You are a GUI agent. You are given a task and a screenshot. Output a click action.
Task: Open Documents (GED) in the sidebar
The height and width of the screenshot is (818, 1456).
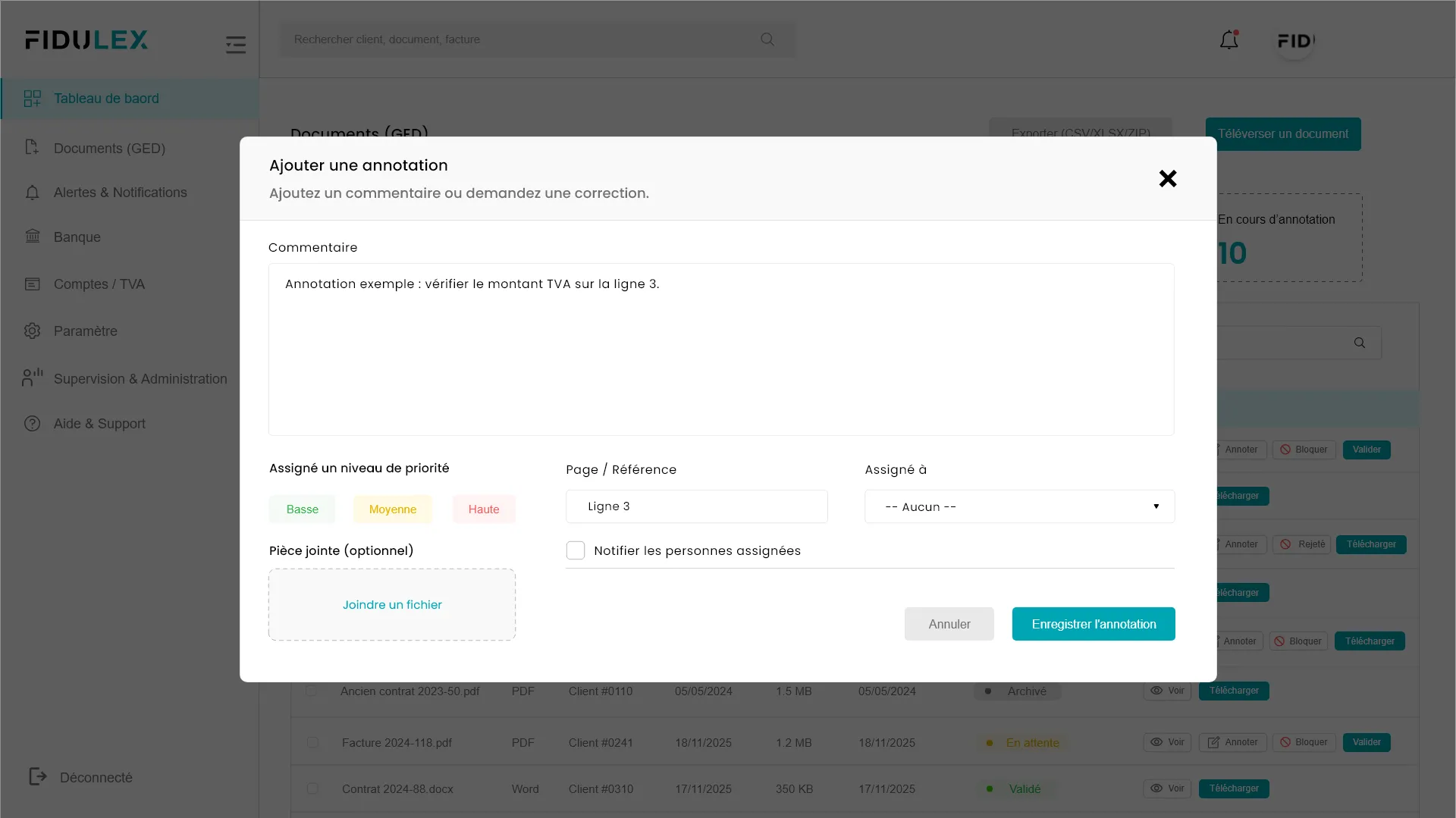109,149
